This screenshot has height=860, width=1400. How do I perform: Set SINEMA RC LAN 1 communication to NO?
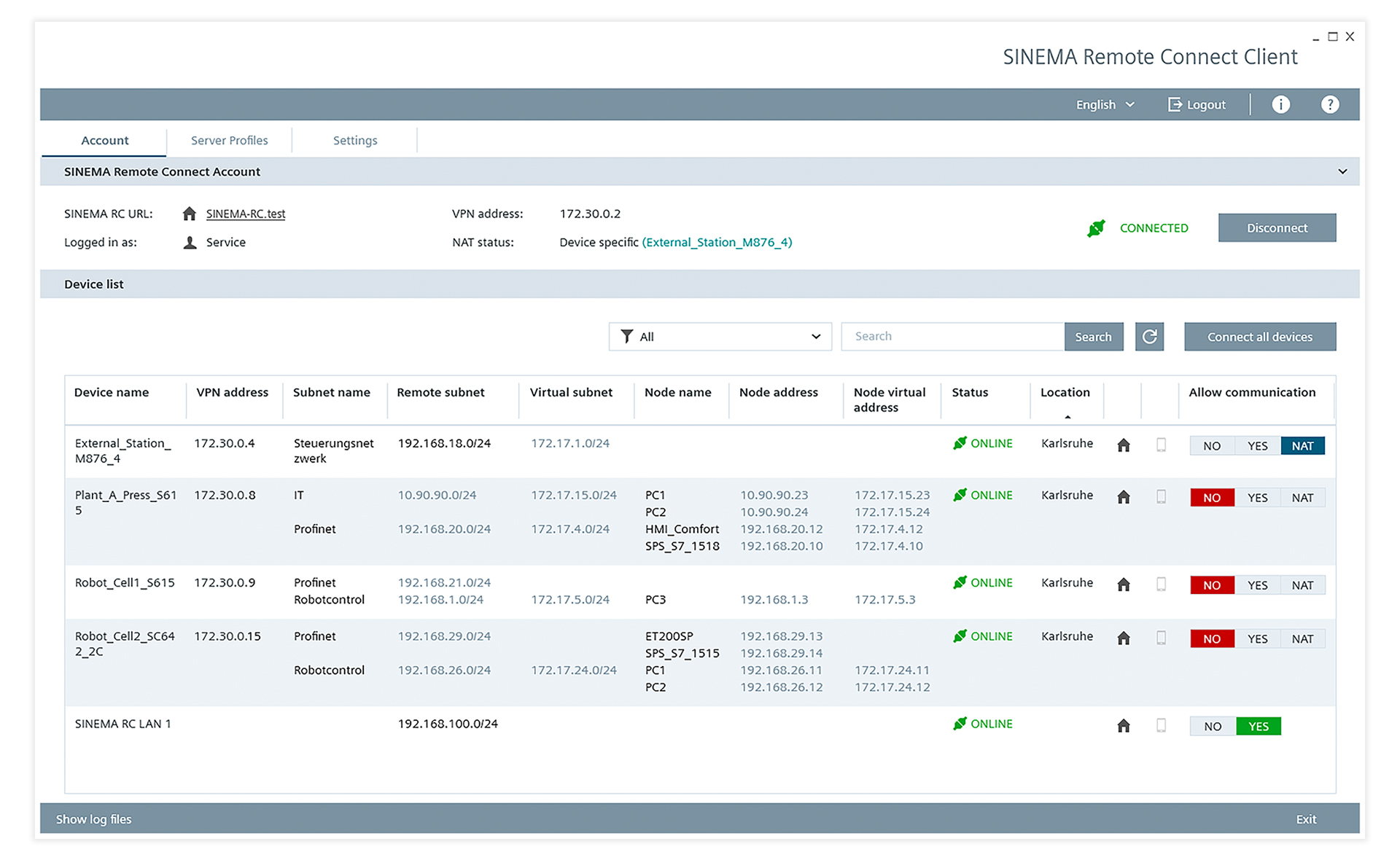(1213, 727)
